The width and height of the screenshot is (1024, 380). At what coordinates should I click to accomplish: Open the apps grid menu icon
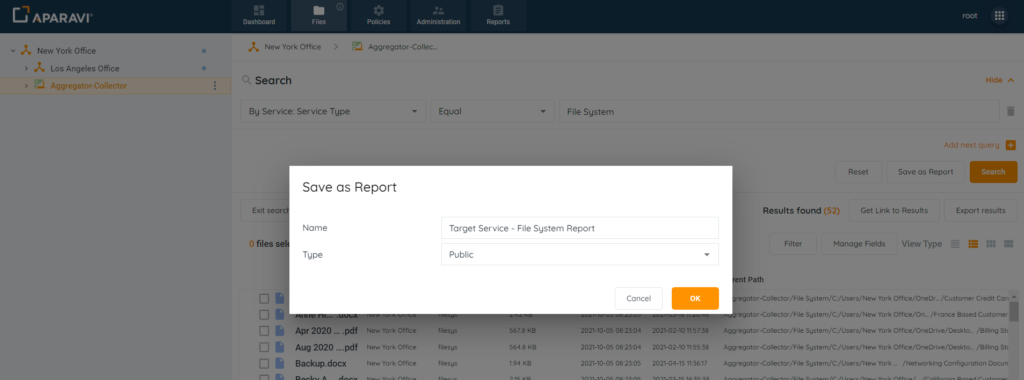[999, 16]
